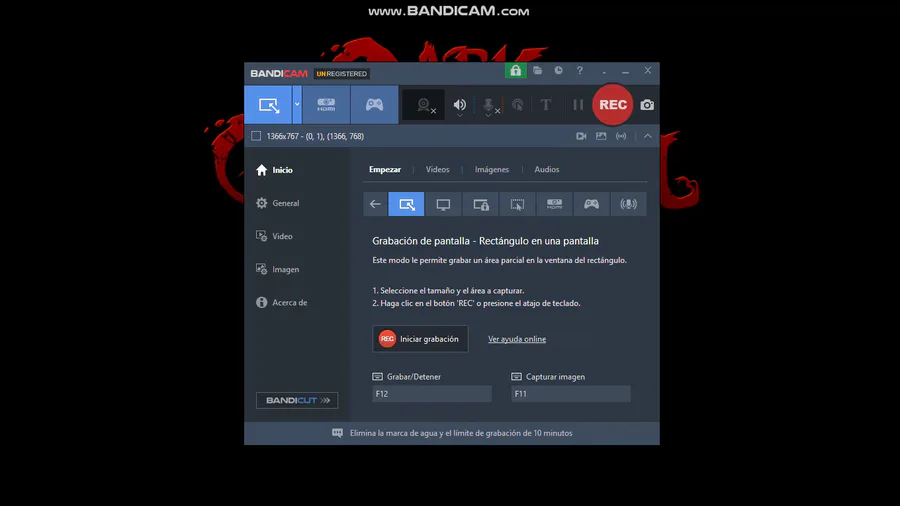
Task: Select the specific window lock mode icon
Action: [480, 204]
